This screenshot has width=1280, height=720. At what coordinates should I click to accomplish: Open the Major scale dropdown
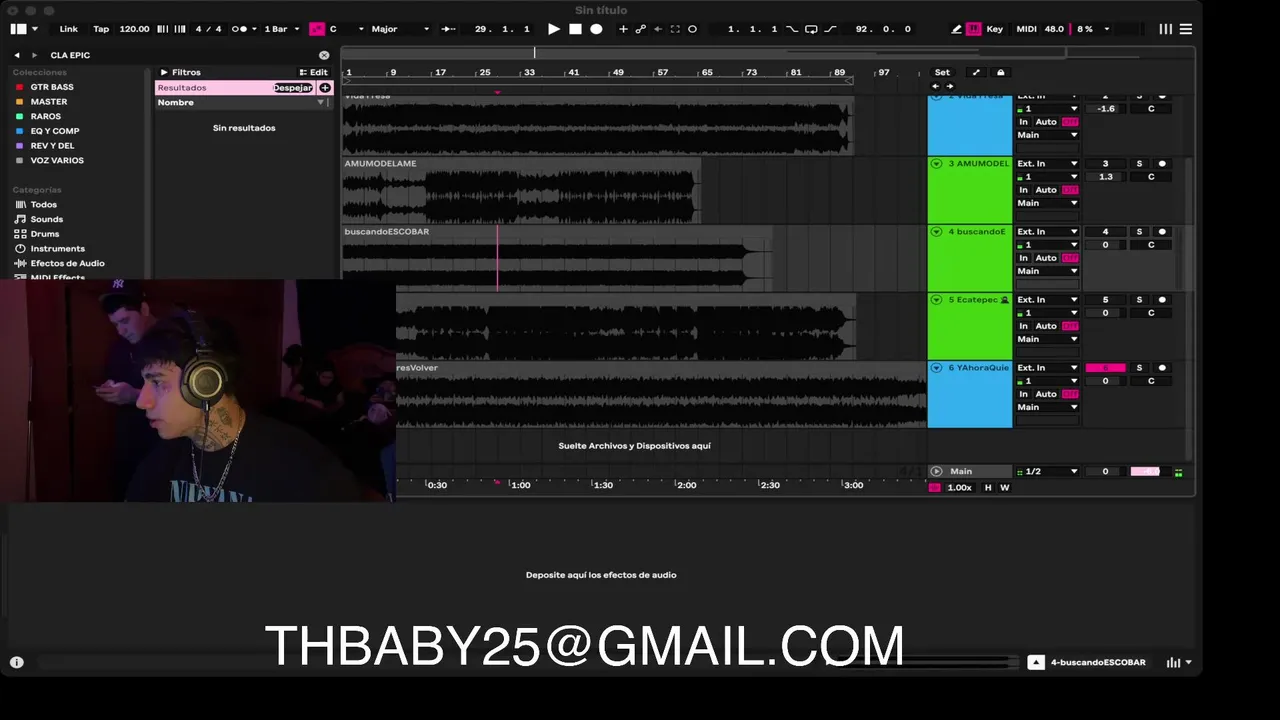click(x=400, y=29)
